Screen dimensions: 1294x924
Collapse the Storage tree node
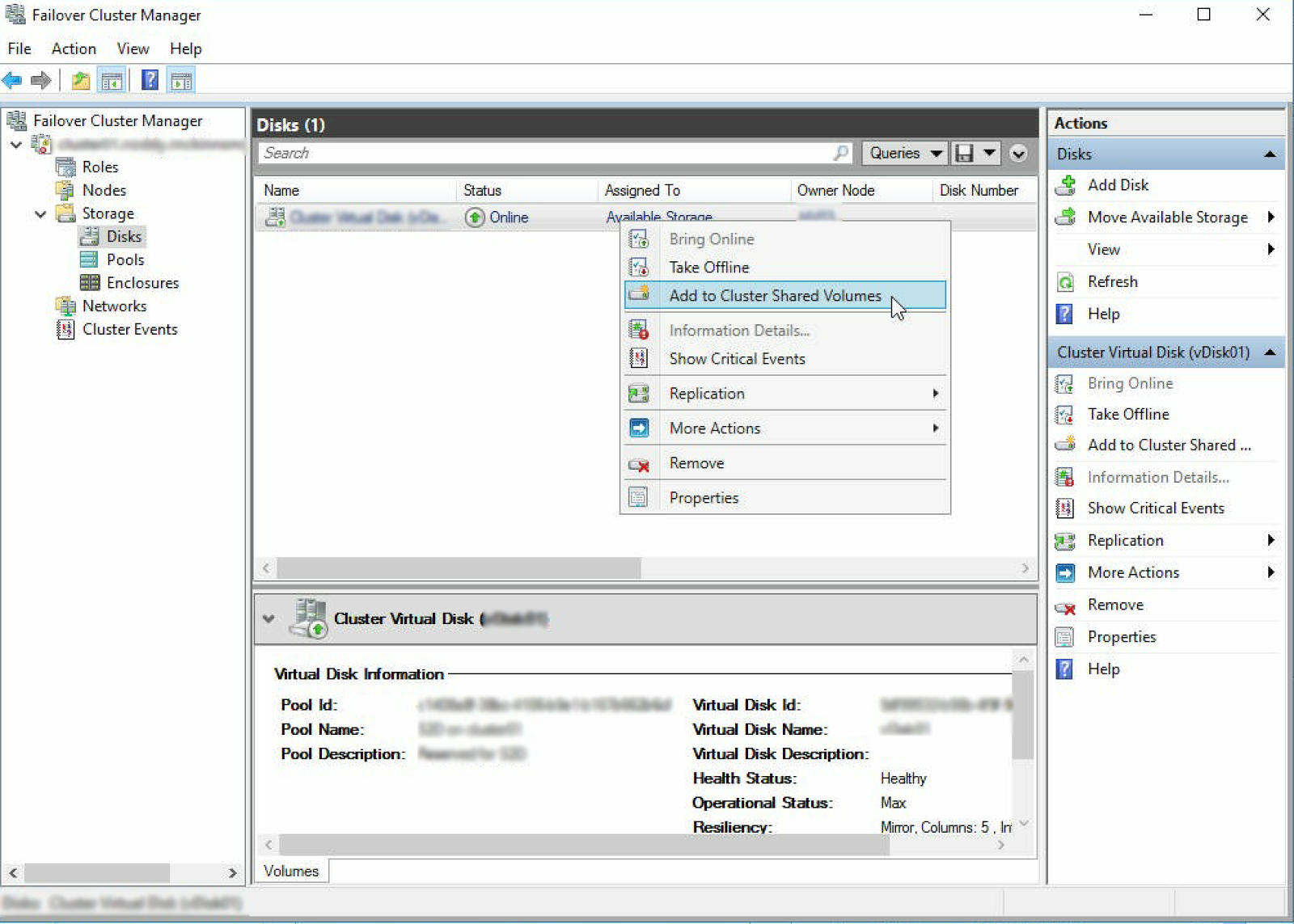point(40,213)
